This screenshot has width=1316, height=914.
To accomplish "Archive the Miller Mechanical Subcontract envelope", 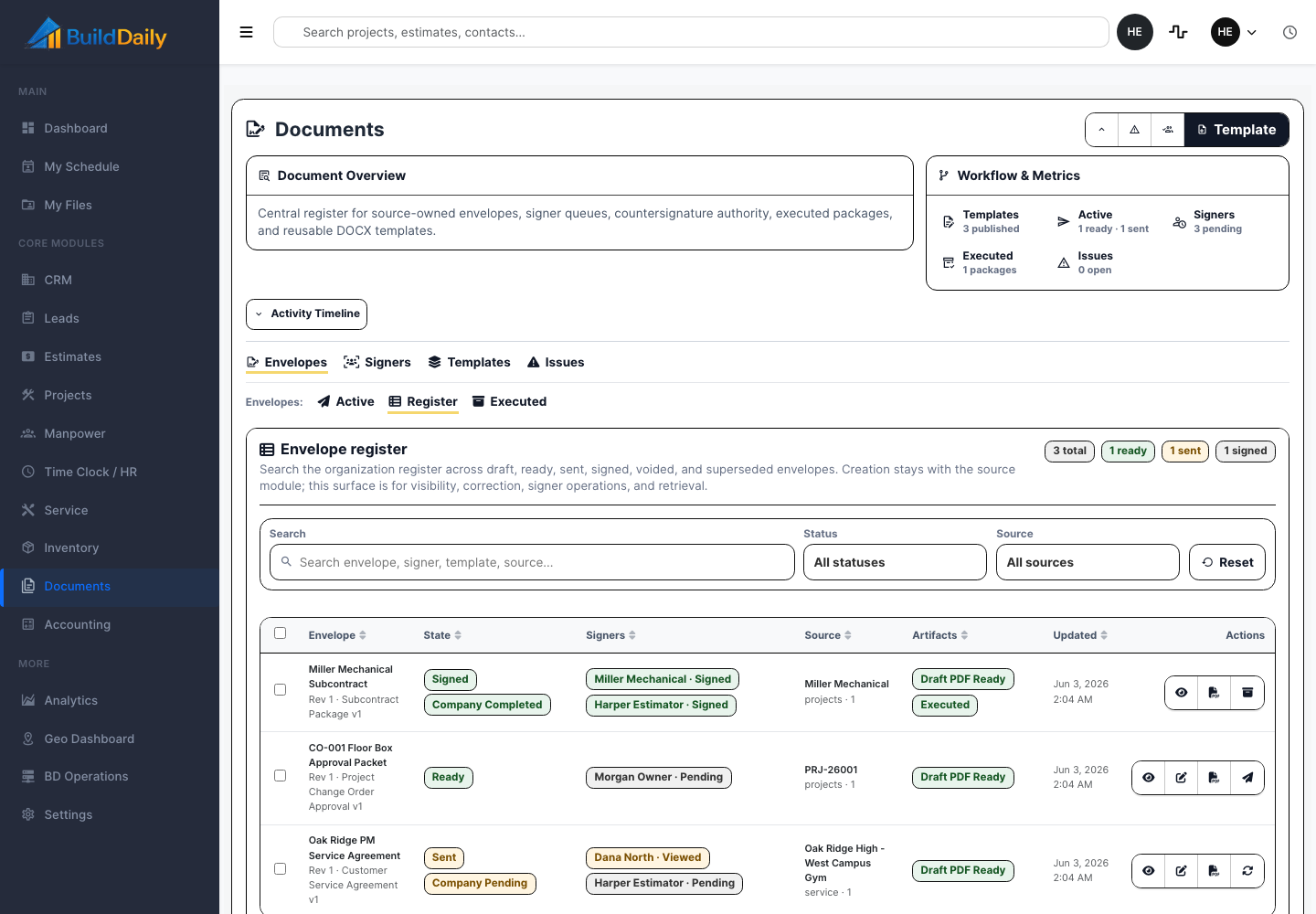I will coord(1247,693).
